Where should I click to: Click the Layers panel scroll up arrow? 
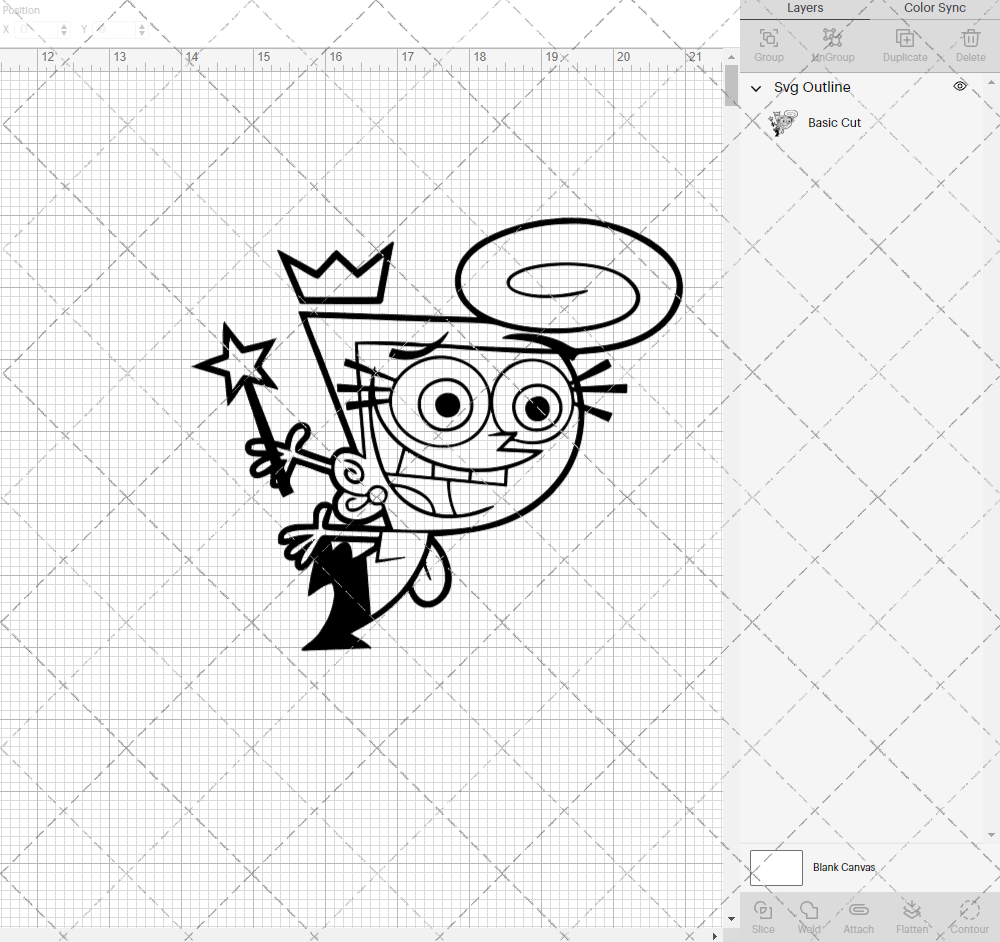click(x=990, y=83)
